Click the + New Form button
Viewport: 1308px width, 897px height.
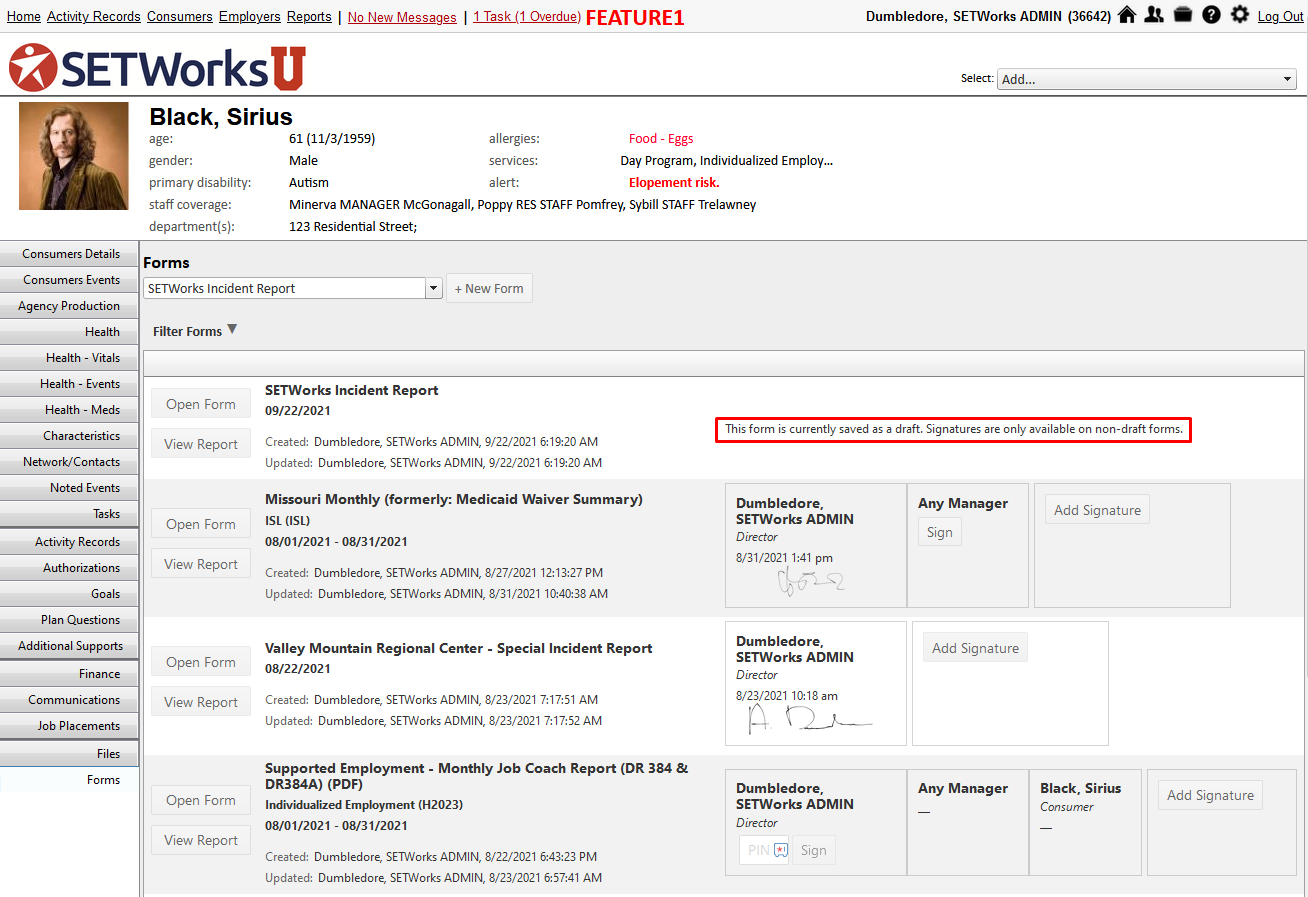tap(489, 288)
